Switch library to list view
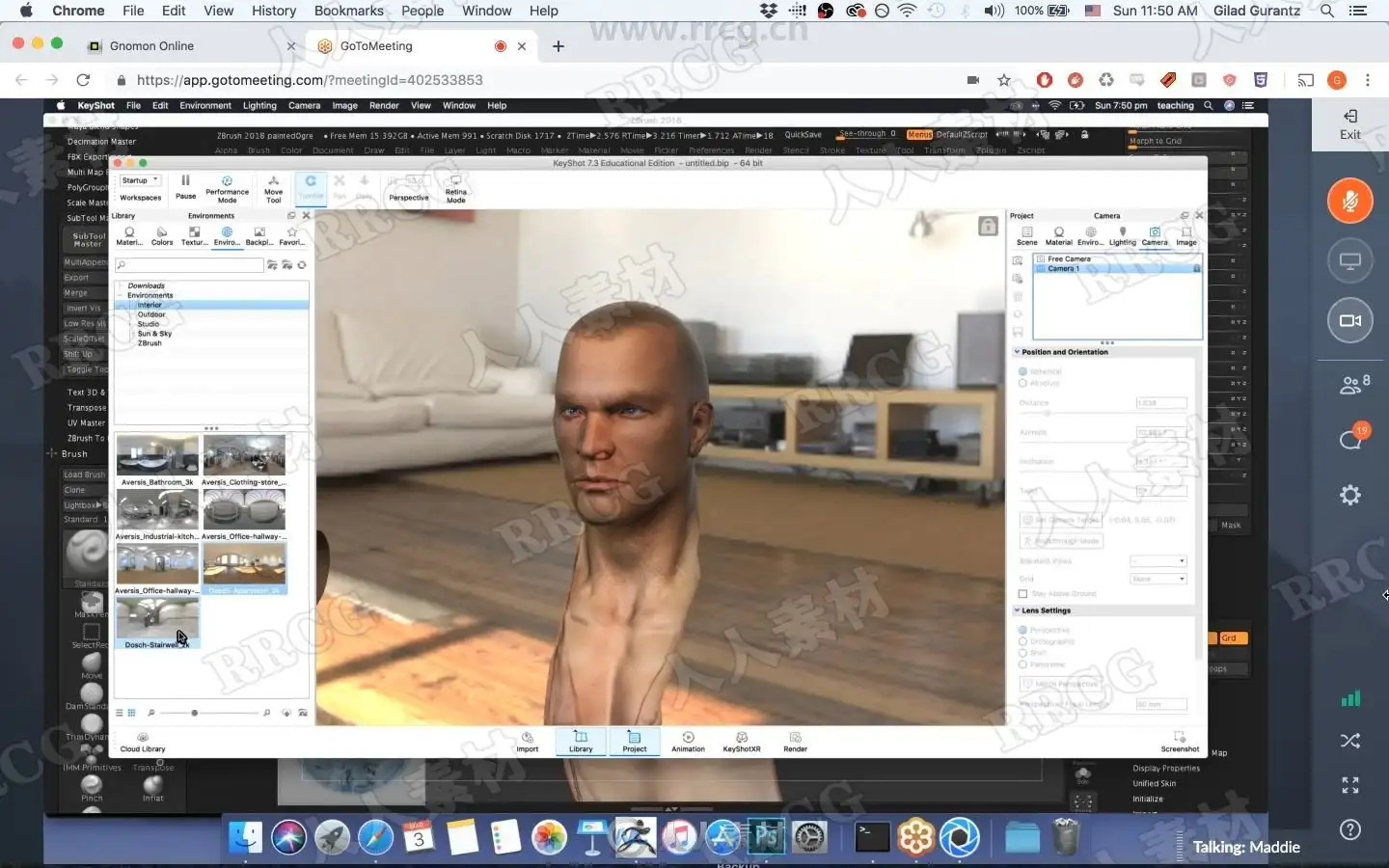The height and width of the screenshot is (868, 1389). 120,713
